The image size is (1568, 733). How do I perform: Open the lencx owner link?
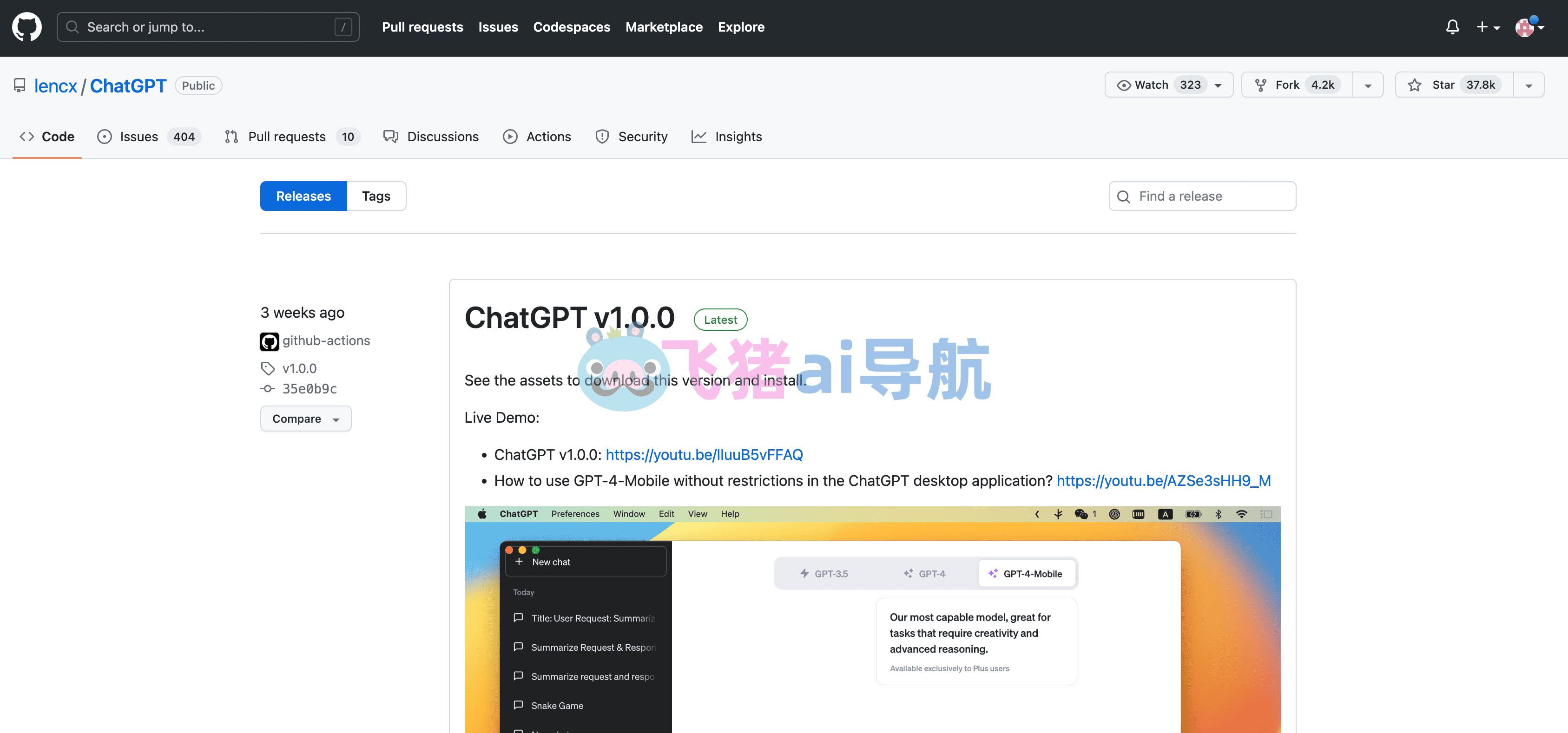pyautogui.click(x=55, y=86)
